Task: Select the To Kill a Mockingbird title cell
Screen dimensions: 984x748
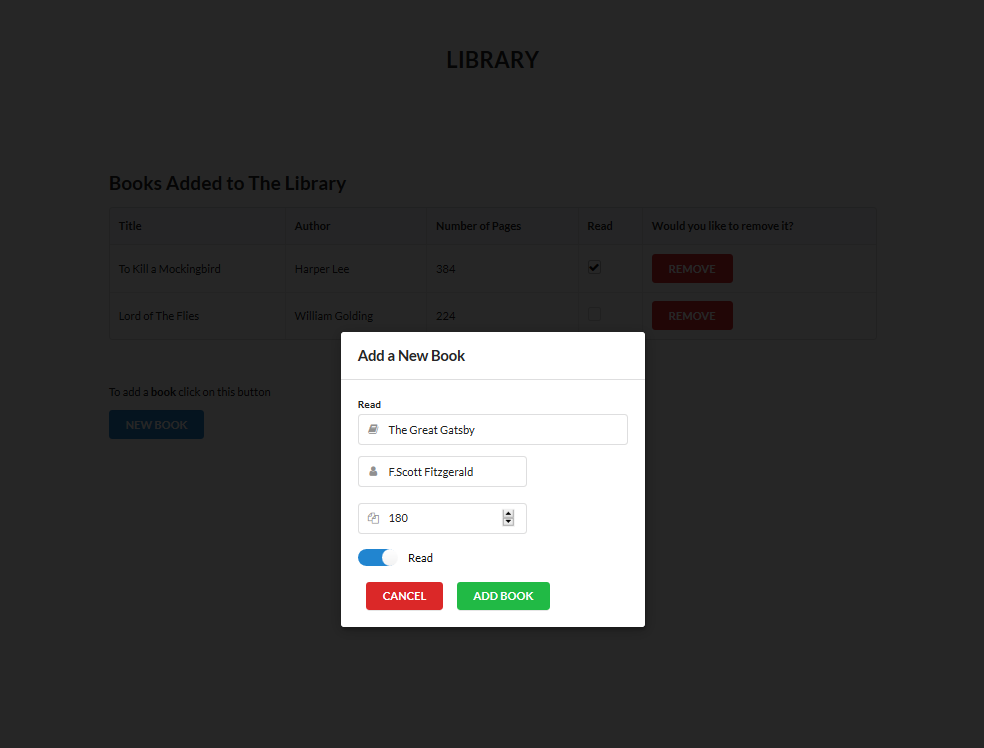Action: pos(197,269)
